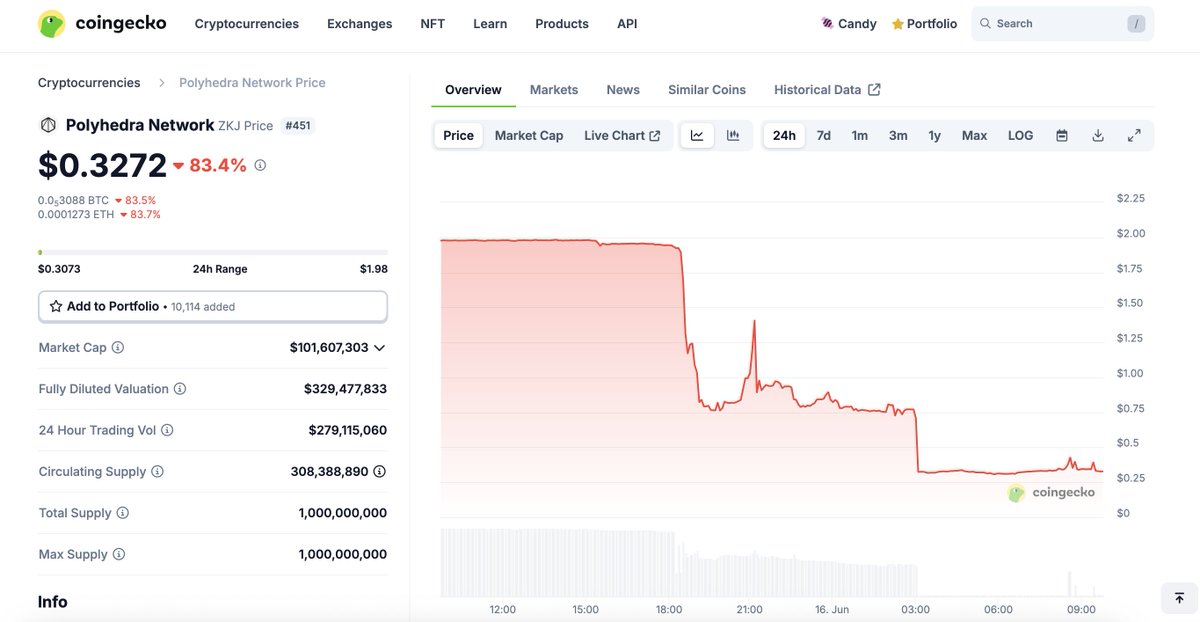1200x622 pixels.
Task: Download the chart data
Action: (x=1098, y=135)
